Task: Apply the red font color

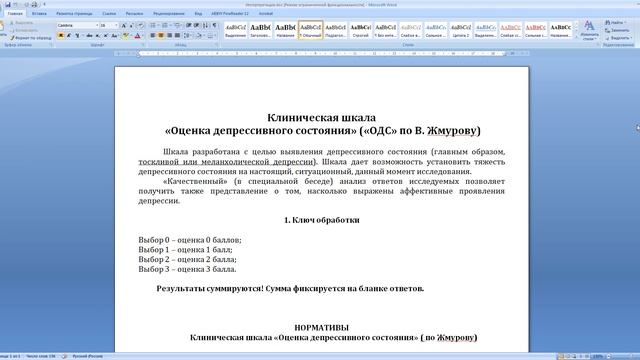Action: point(137,36)
